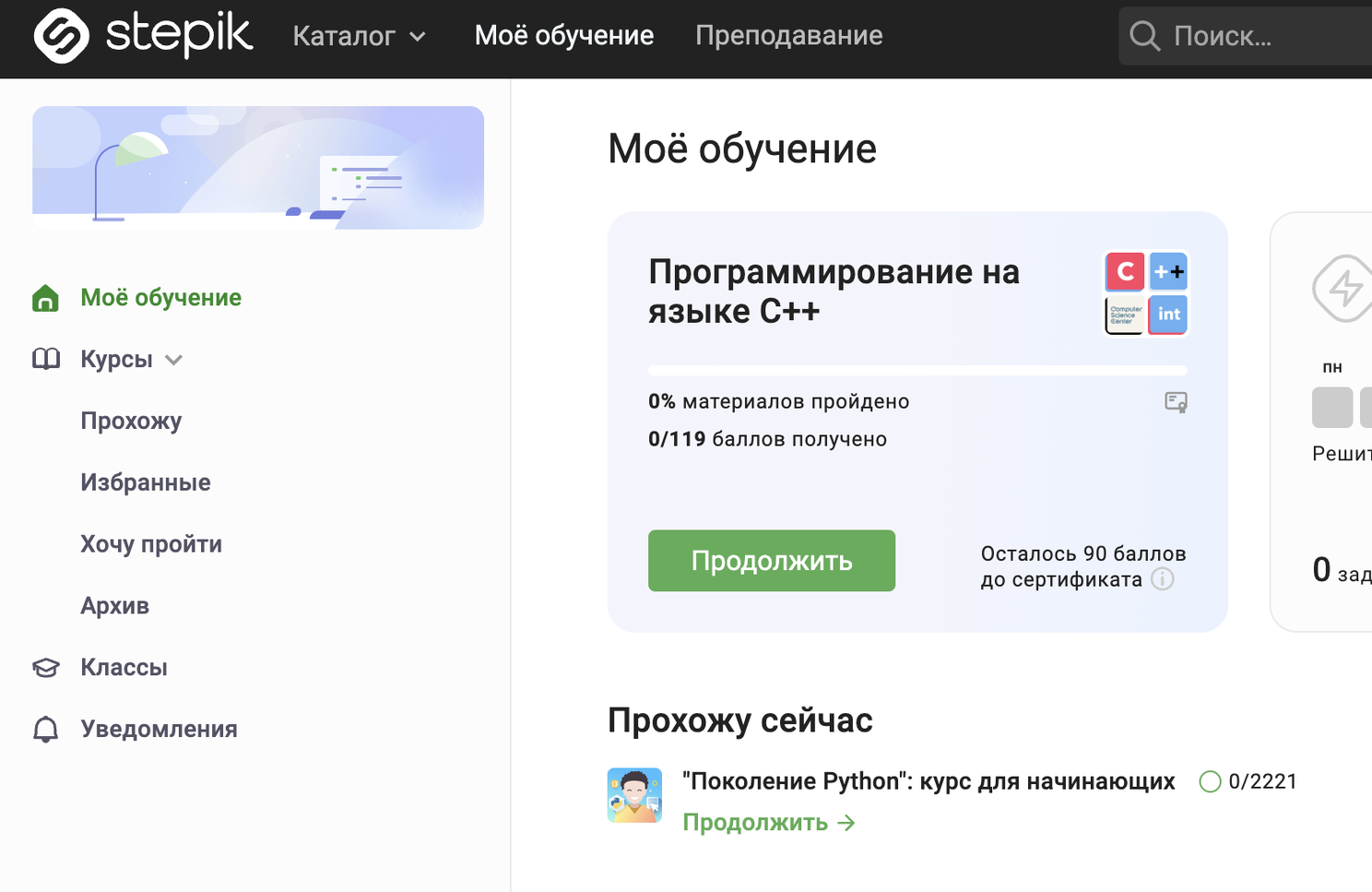The height and width of the screenshot is (892, 1372).
Task: Click the lightning bolt streak icon
Action: (x=1345, y=289)
